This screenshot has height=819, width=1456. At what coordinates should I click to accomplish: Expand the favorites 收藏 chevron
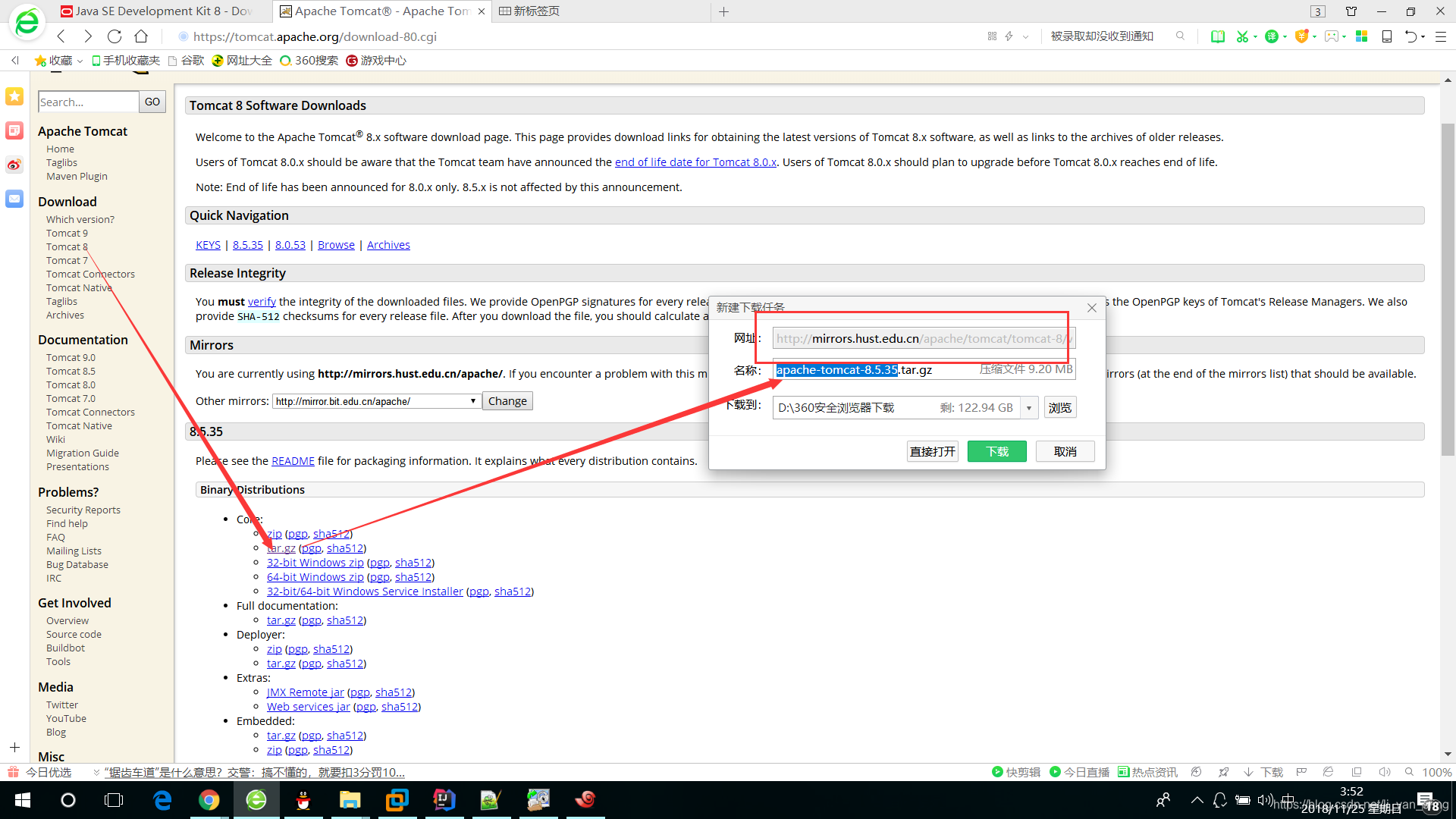click(80, 61)
